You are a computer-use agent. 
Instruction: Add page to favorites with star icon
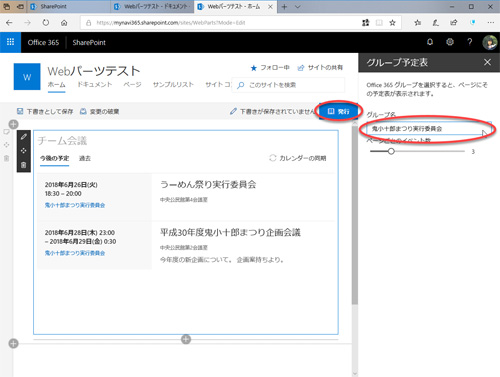pyautogui.click(x=393, y=23)
